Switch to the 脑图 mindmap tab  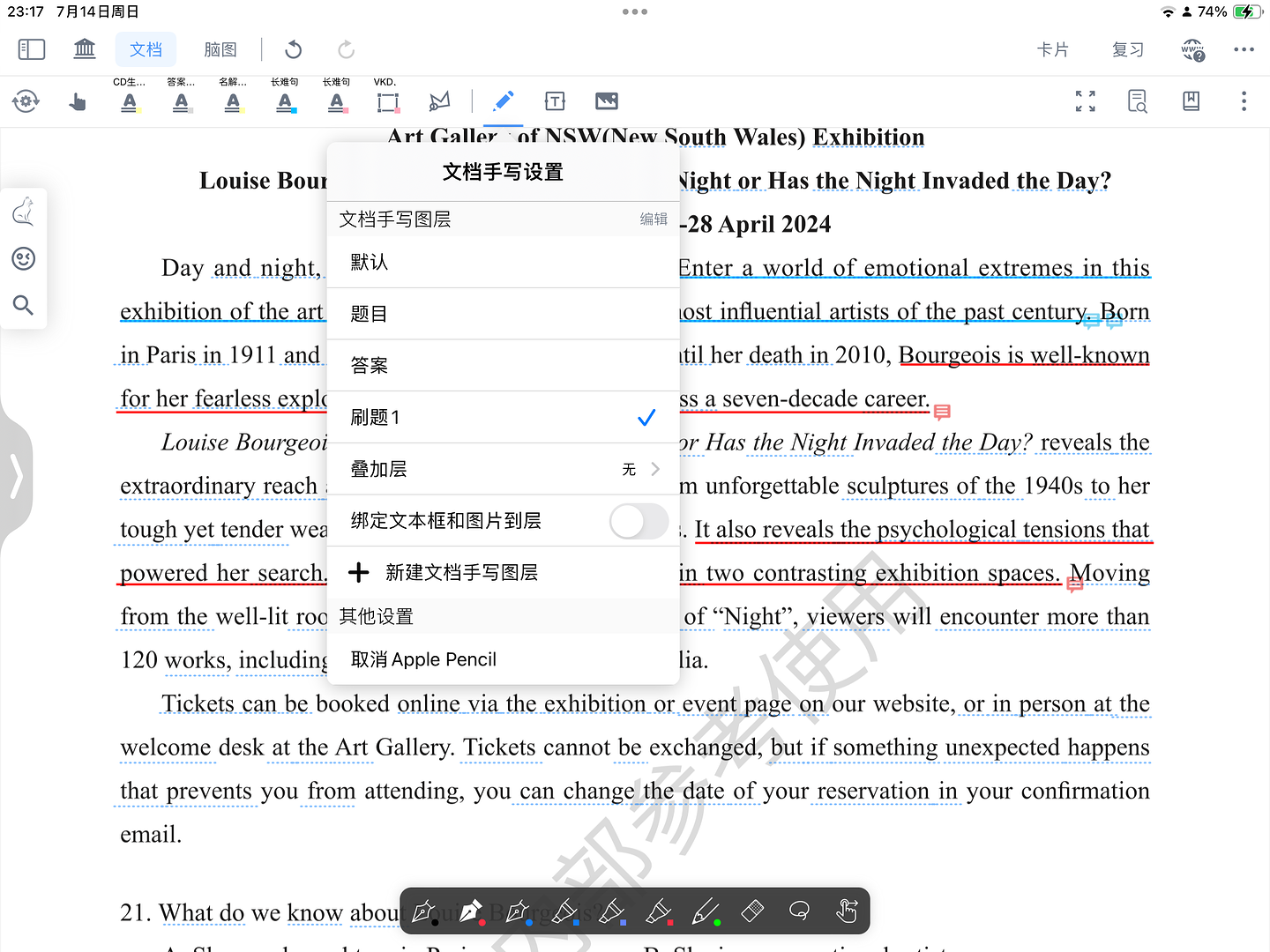(220, 49)
